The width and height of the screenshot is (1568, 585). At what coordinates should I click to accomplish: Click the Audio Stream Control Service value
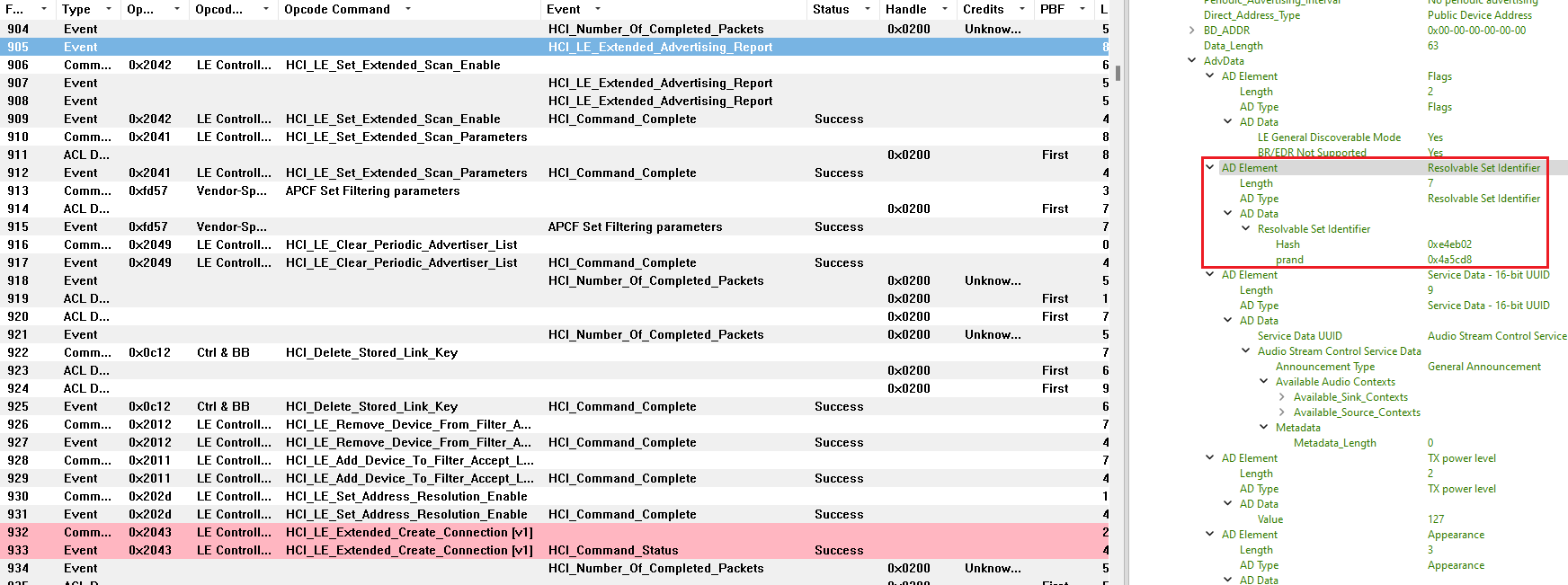click(x=1497, y=336)
